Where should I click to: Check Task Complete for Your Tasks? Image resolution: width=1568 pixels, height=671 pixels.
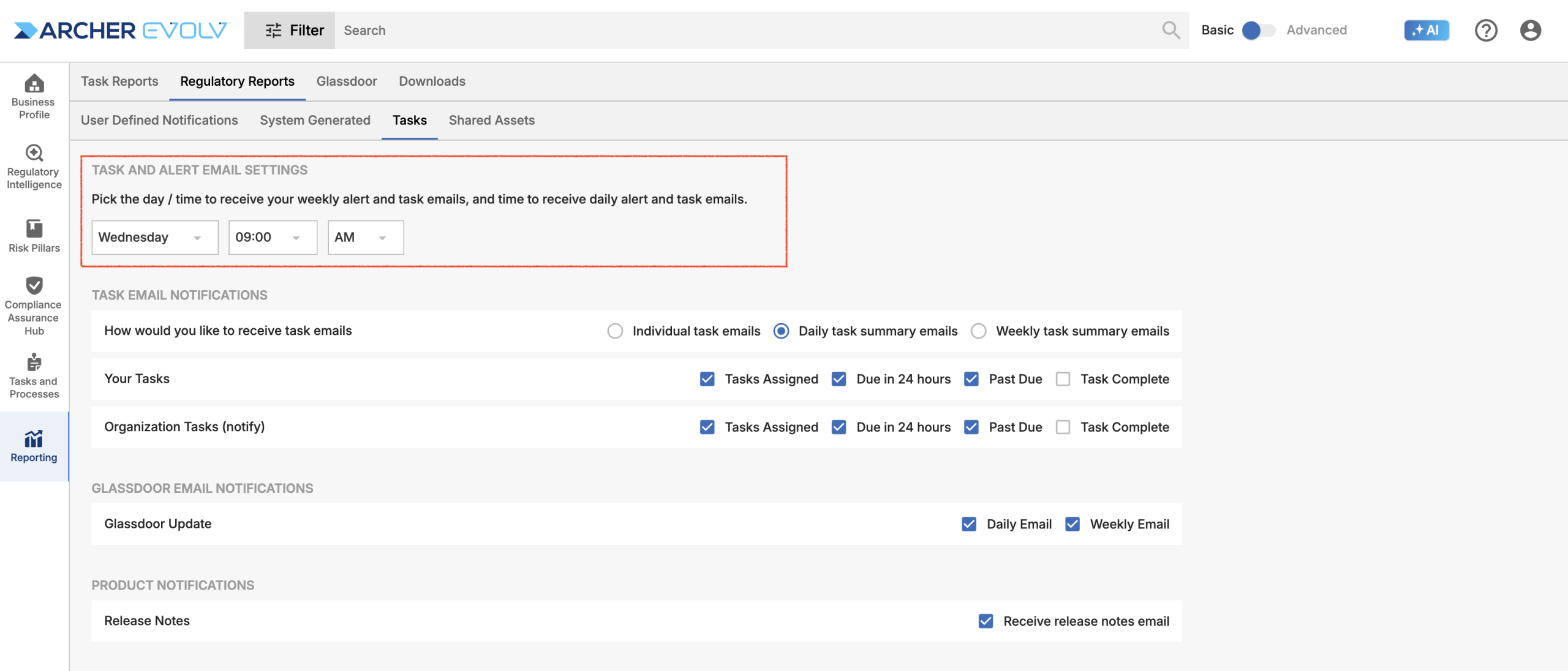coord(1063,379)
